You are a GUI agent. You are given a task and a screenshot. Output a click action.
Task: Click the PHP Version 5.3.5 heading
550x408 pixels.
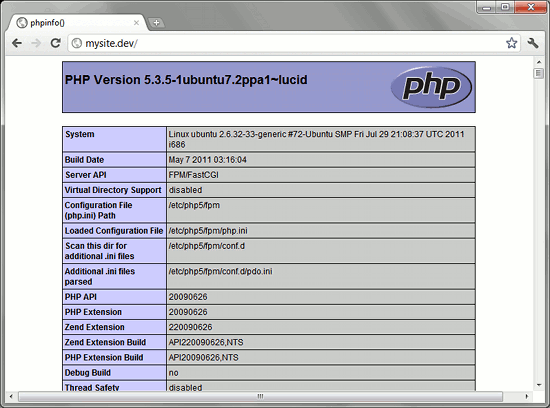click(x=186, y=80)
